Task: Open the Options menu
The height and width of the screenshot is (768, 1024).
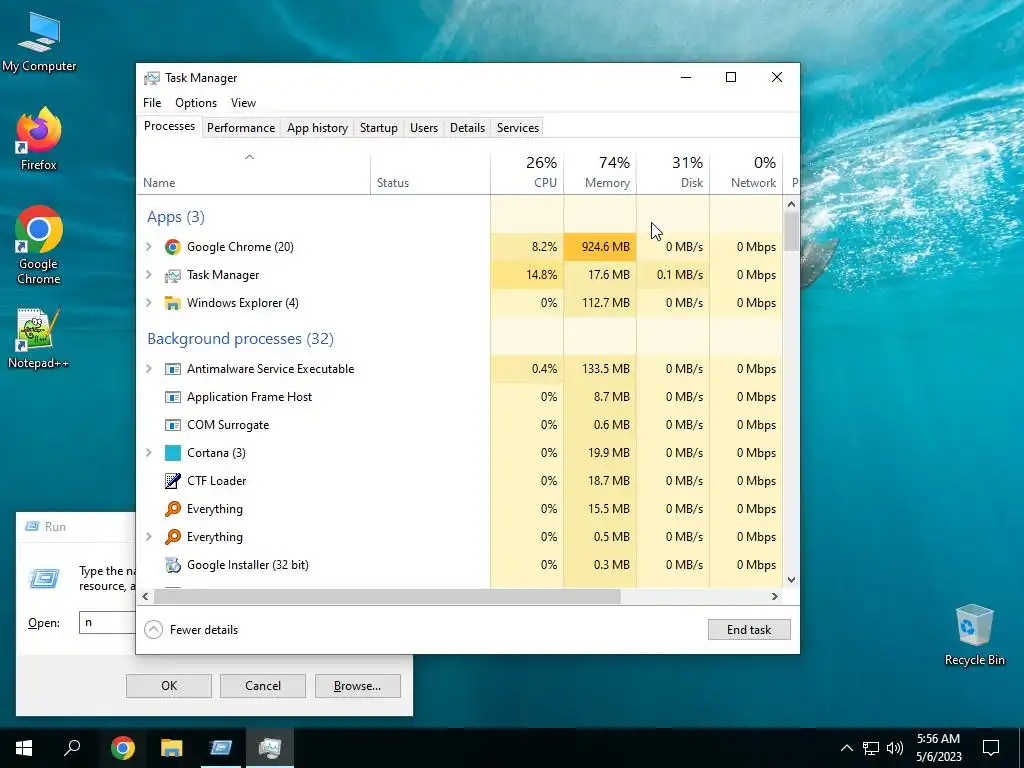Action: coord(196,103)
